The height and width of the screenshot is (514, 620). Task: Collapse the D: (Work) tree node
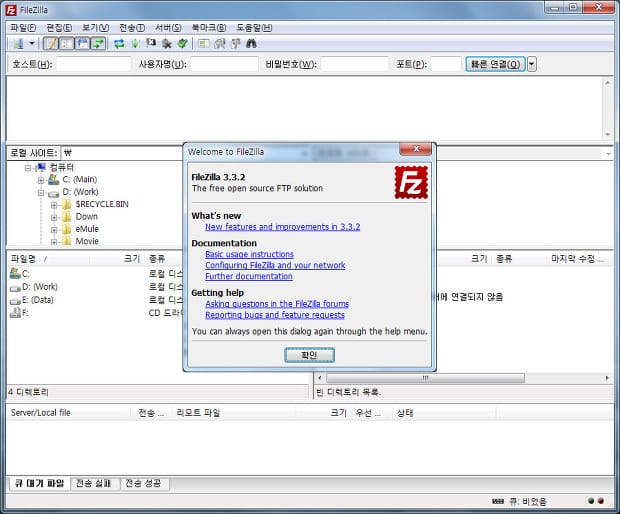click(41, 193)
